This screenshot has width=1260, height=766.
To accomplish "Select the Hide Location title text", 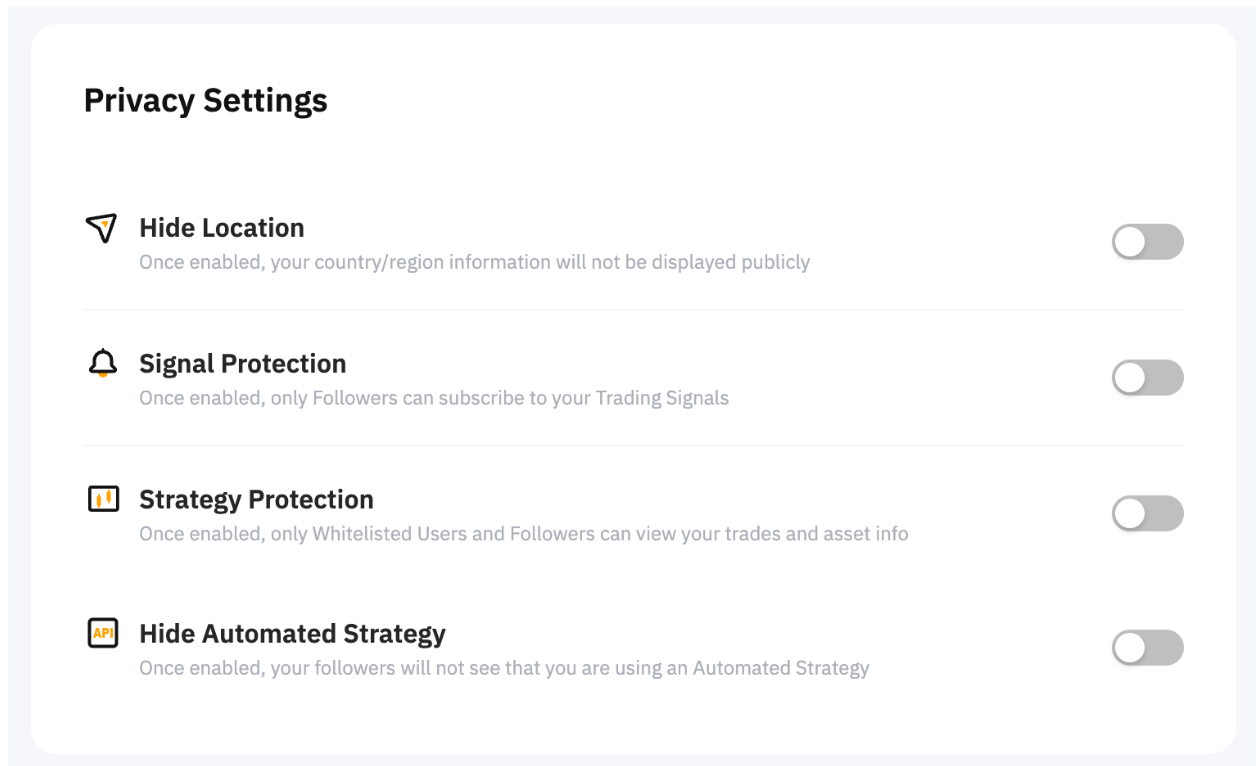I will [x=221, y=228].
